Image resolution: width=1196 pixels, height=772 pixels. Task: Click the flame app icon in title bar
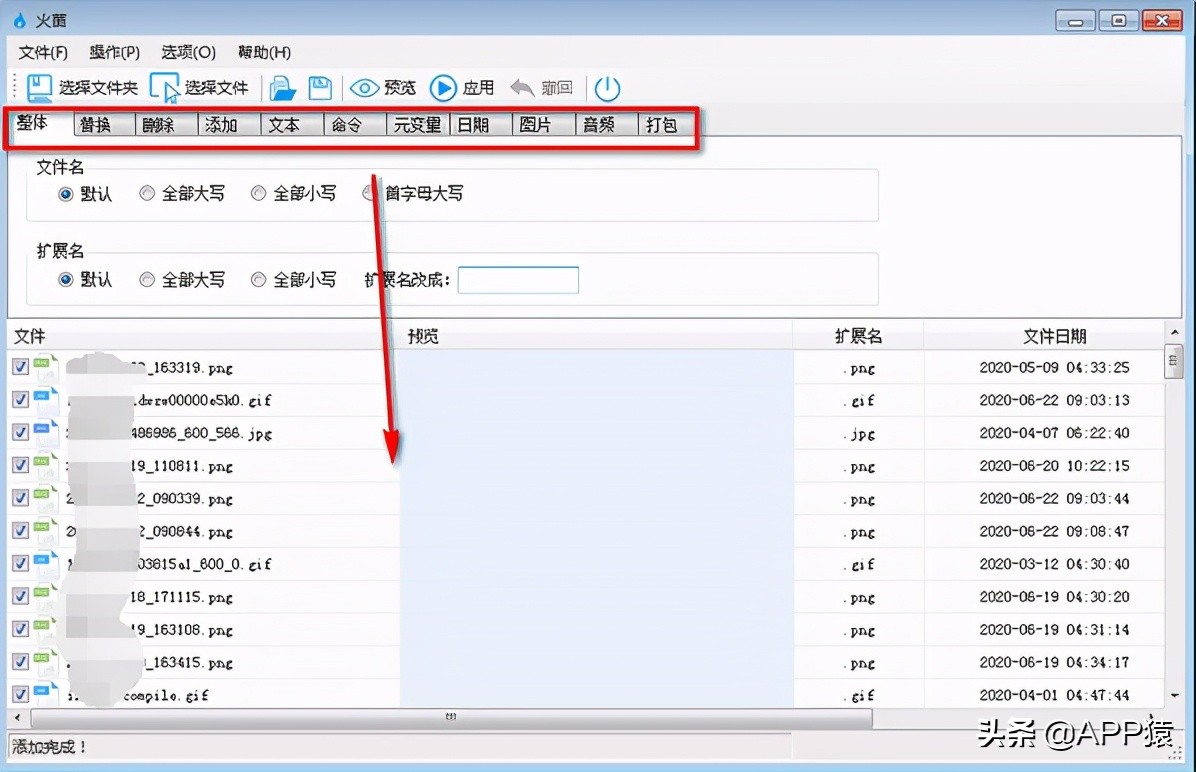[20, 19]
